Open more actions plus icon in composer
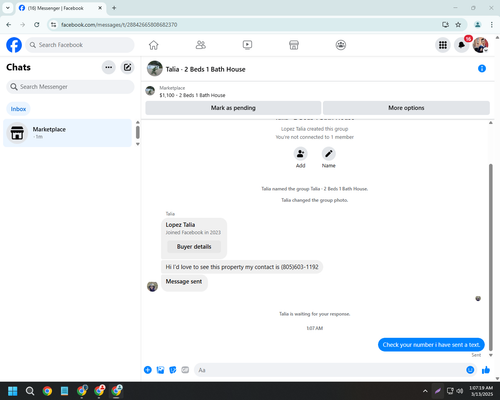The width and height of the screenshot is (500, 400). click(148, 370)
